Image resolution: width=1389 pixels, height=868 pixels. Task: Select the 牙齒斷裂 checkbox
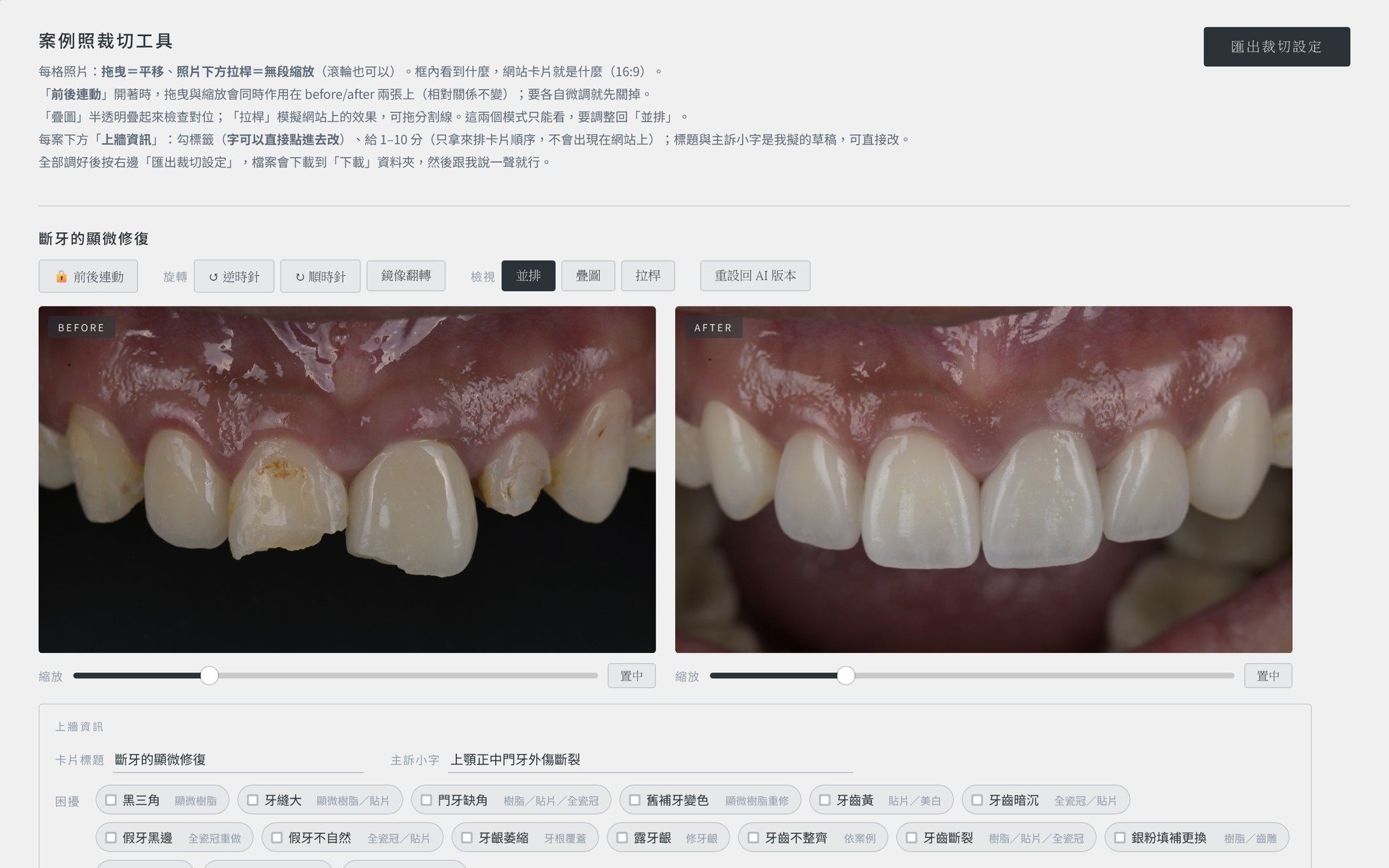(912, 837)
